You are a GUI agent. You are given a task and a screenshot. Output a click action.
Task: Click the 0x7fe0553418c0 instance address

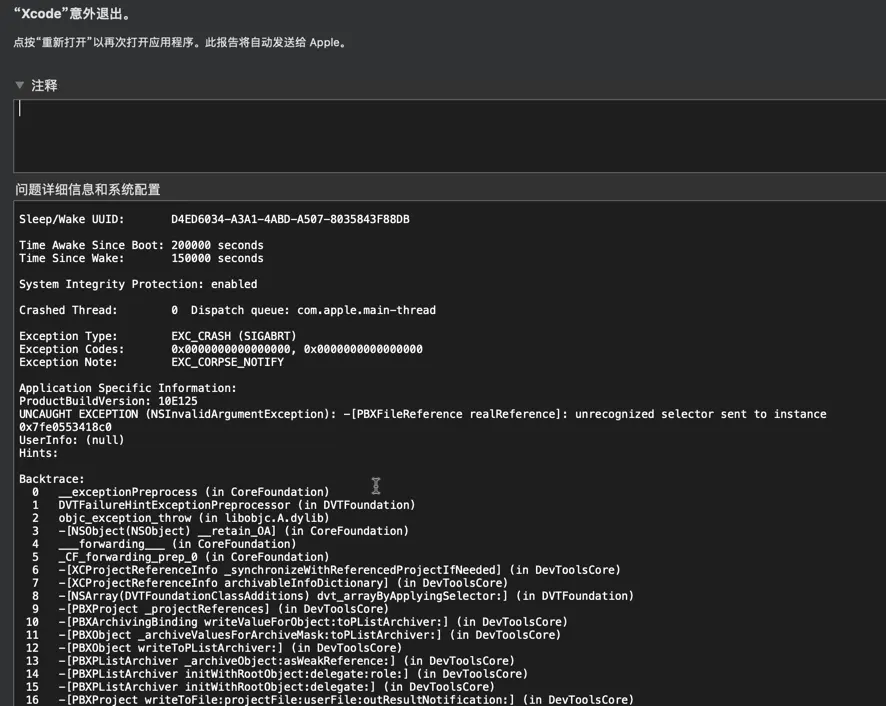(65, 427)
